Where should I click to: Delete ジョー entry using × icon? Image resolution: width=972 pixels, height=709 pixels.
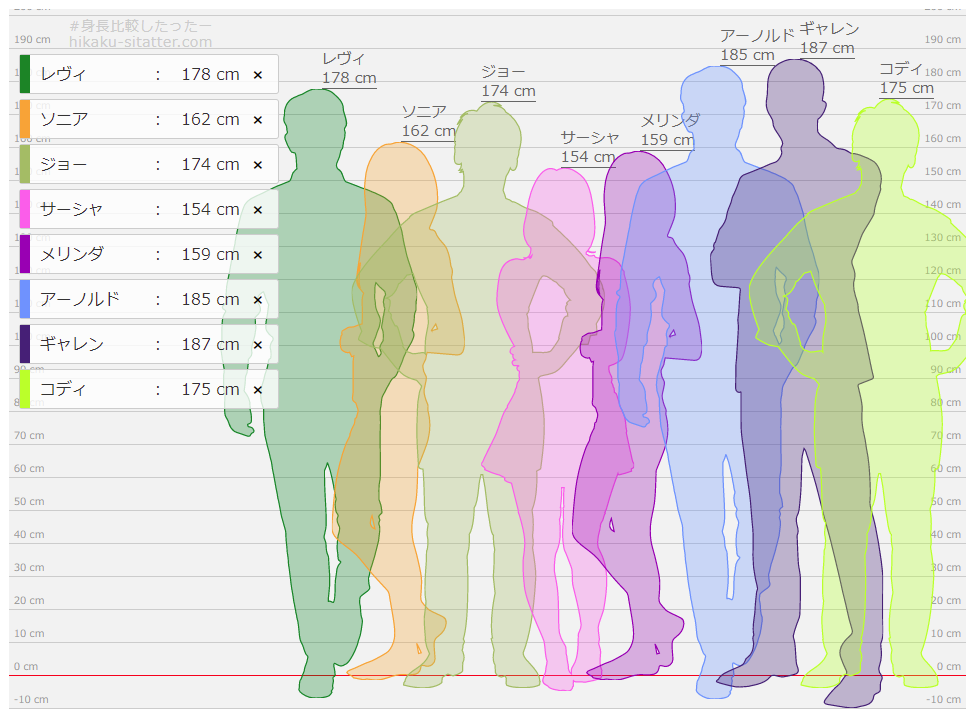257,165
